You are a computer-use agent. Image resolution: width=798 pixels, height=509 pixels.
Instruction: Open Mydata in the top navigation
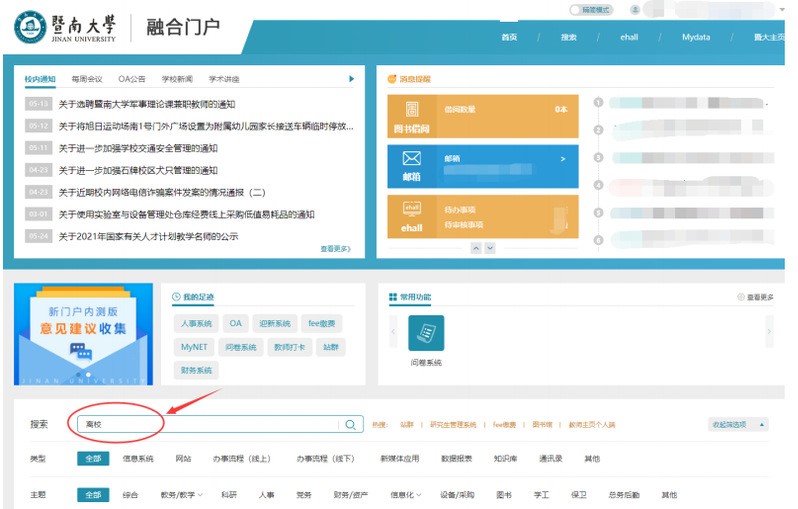(695, 37)
